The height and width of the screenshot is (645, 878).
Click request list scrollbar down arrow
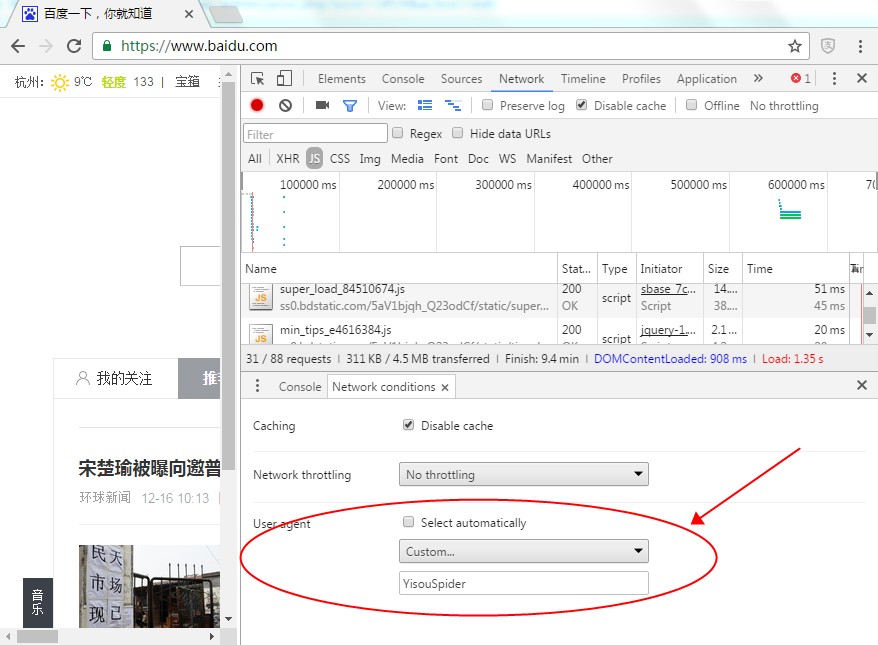click(869, 335)
